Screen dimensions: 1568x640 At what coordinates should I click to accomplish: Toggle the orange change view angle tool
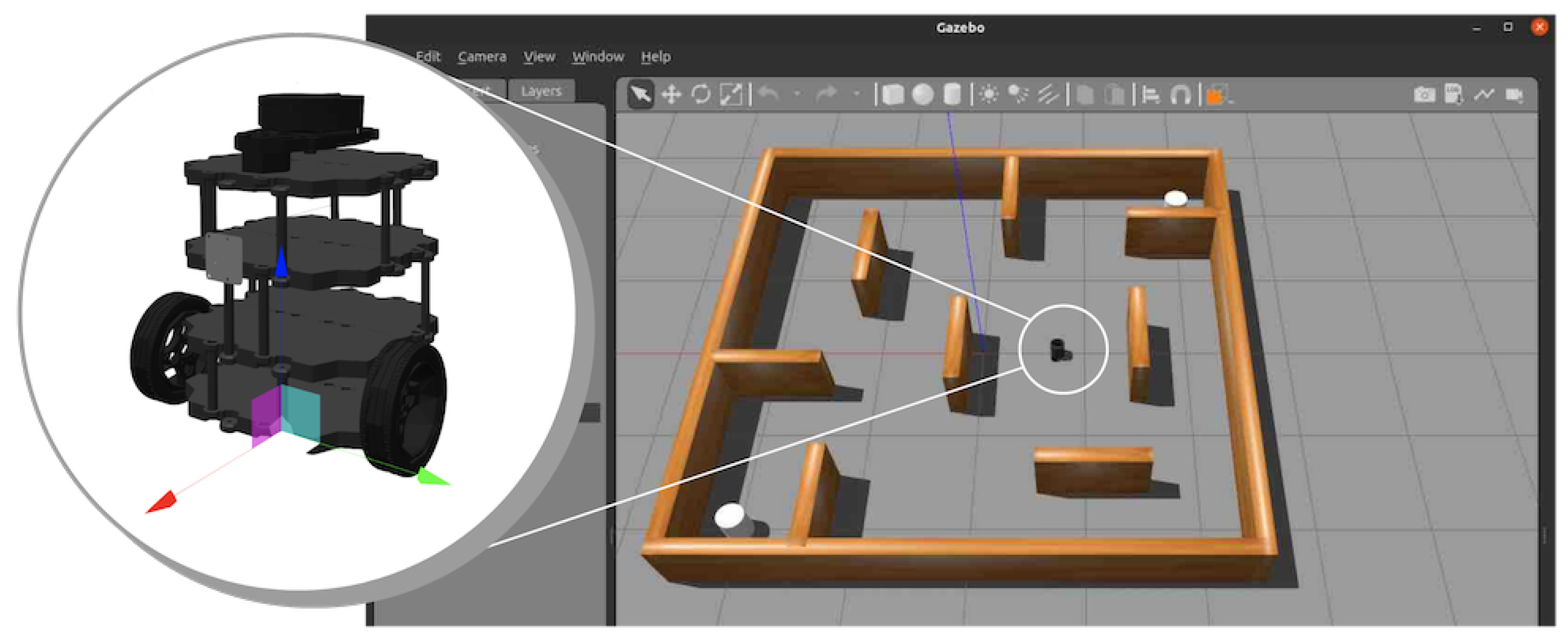[x=1216, y=95]
